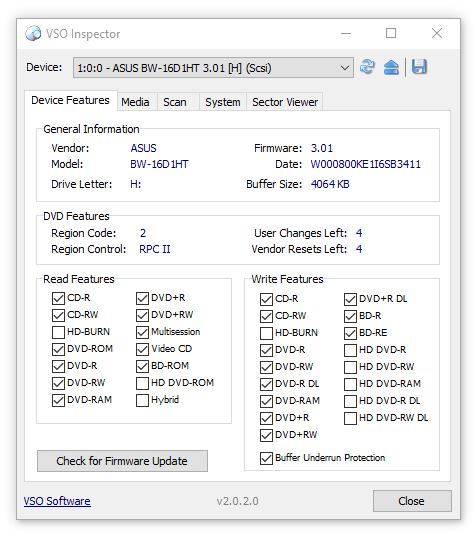Image resolution: width=476 pixels, height=543 pixels.
Task: Toggle the DVD+R DL write checkbox
Action: (x=350, y=299)
